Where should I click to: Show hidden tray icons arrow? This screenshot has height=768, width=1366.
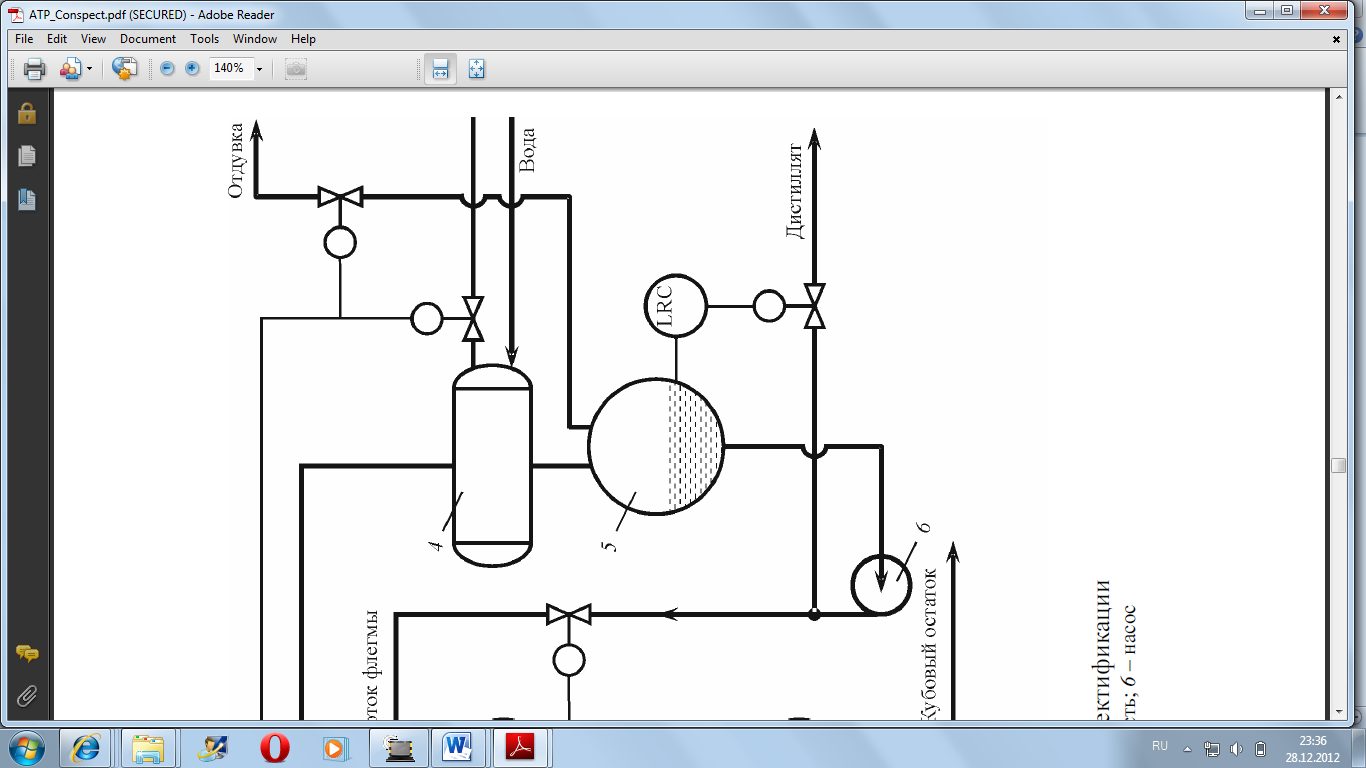coord(1188,748)
